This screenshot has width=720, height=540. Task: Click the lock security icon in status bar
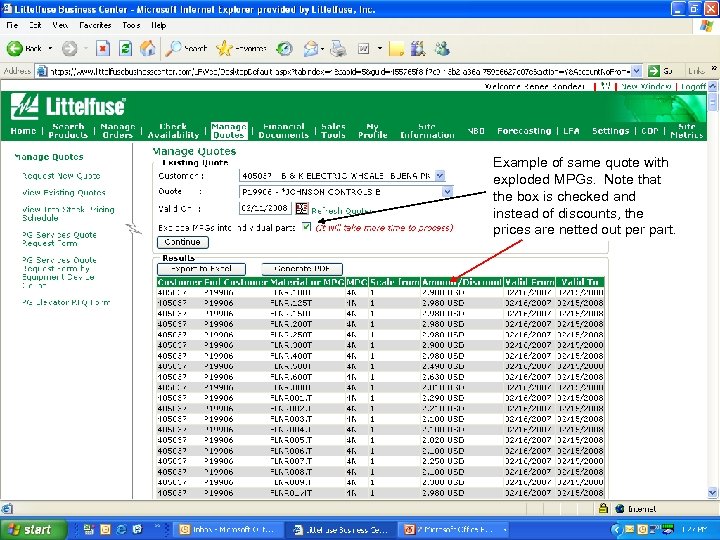(603, 508)
